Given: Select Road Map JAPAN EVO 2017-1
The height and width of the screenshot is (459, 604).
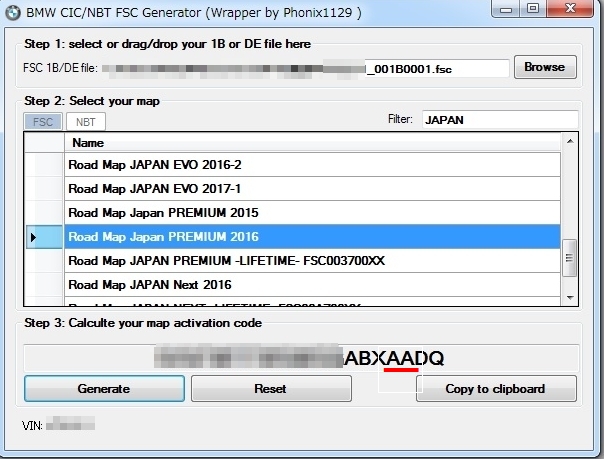Looking at the screenshot, I should (312, 189).
